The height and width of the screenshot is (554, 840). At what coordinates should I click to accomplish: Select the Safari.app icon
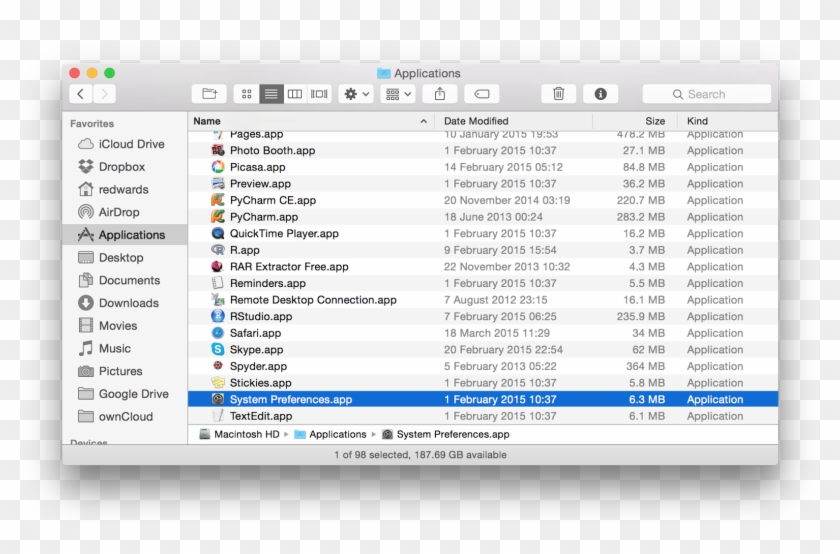coord(218,333)
